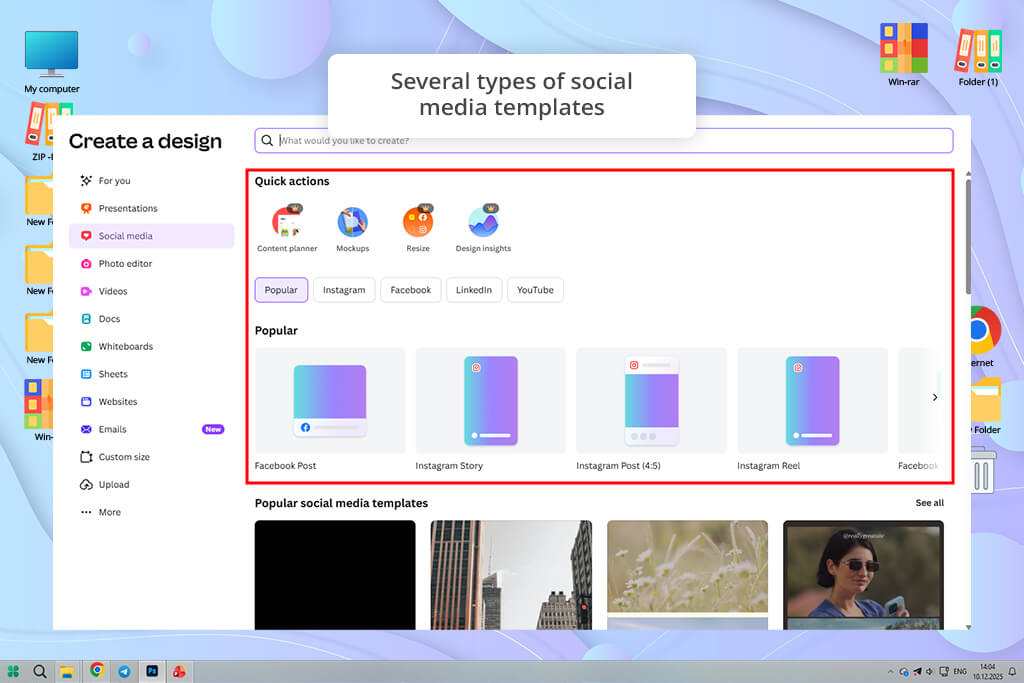Open the Emails category
1024x683 pixels.
152,429
